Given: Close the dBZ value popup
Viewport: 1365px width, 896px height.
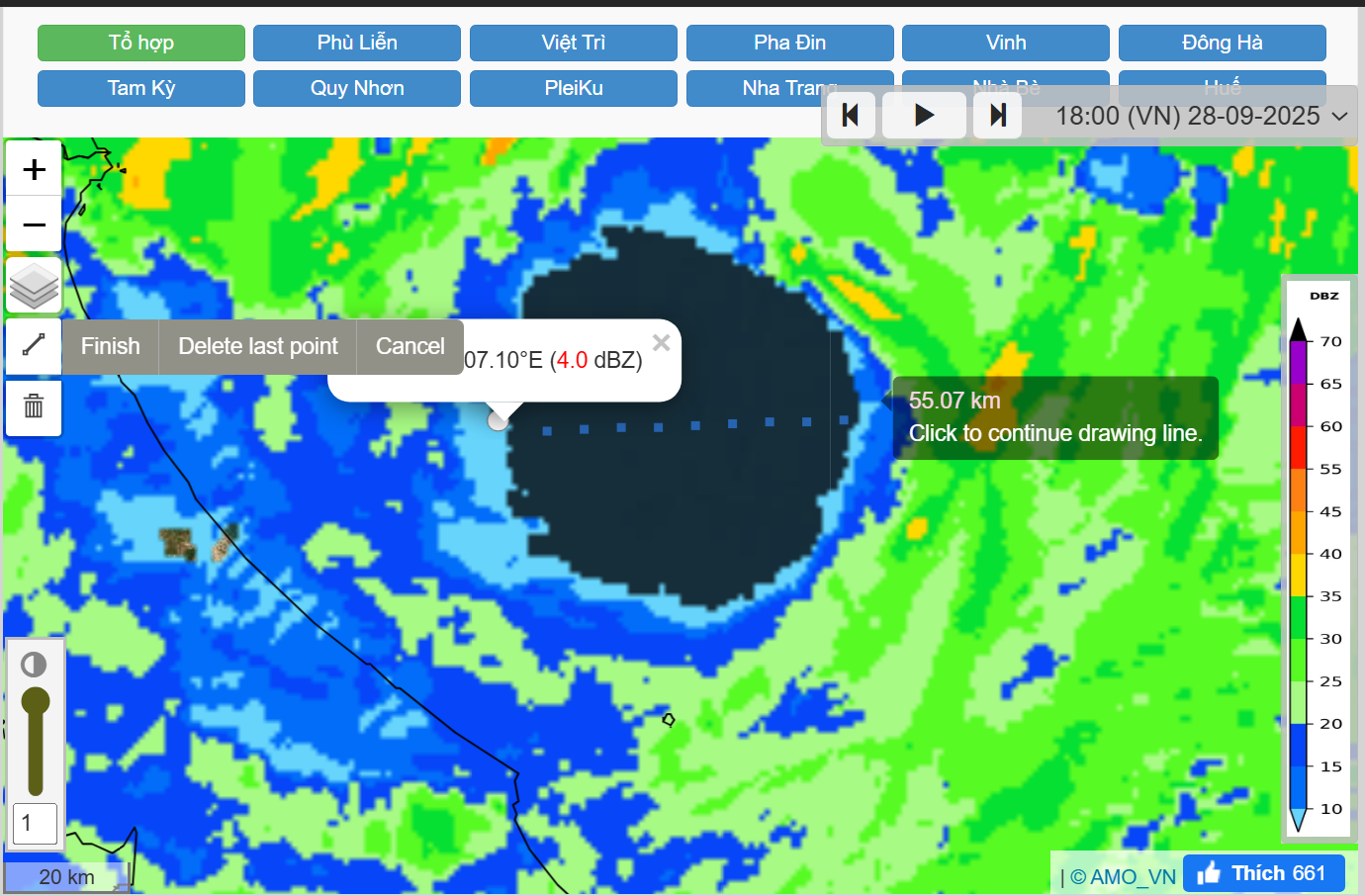Looking at the screenshot, I should [x=662, y=343].
